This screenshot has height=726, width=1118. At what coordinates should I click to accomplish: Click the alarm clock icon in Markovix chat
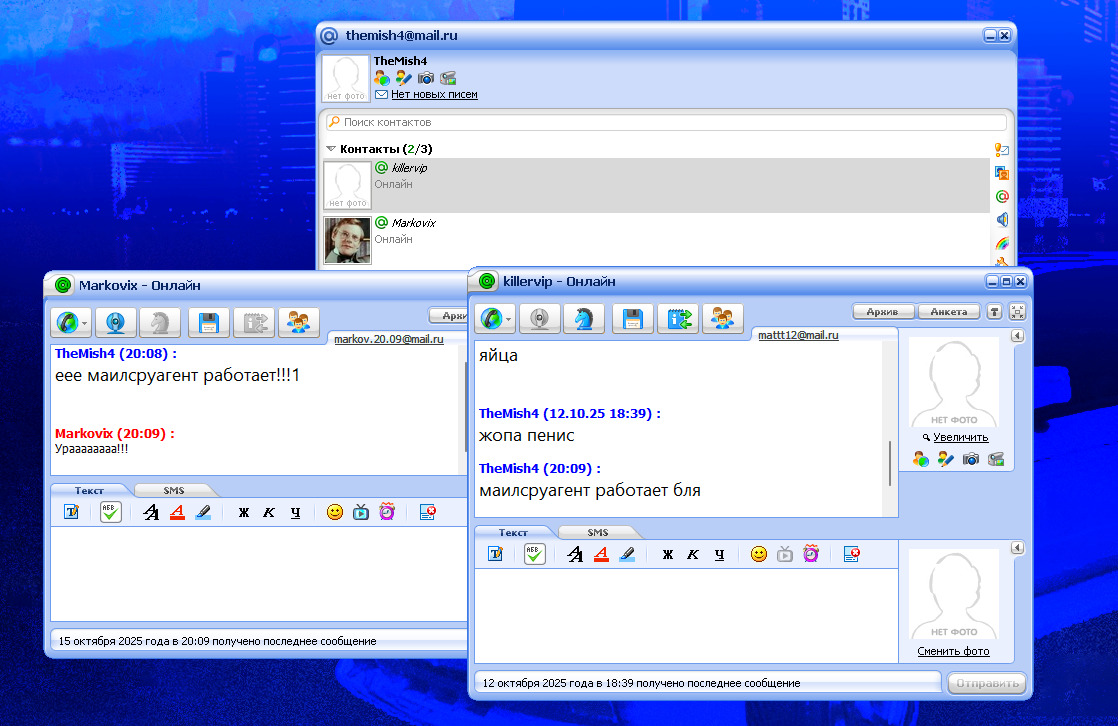click(387, 512)
